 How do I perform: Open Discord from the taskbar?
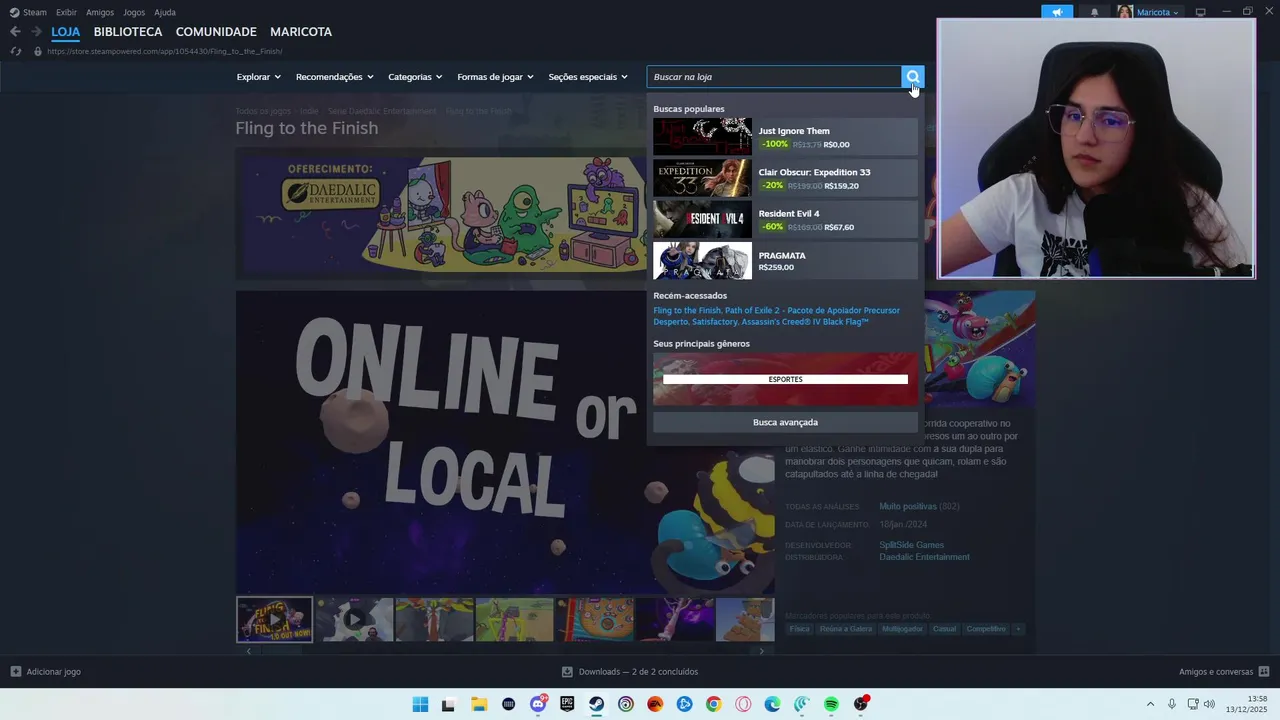[538, 704]
